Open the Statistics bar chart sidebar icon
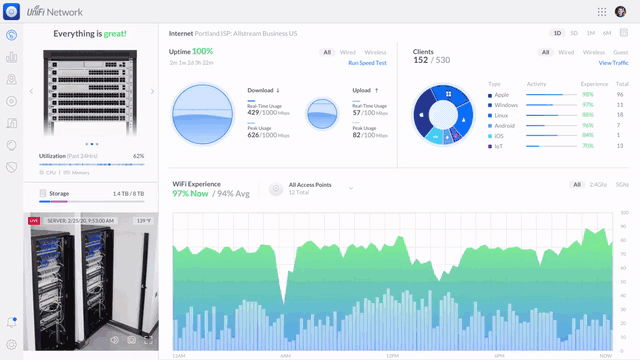 (x=11, y=57)
